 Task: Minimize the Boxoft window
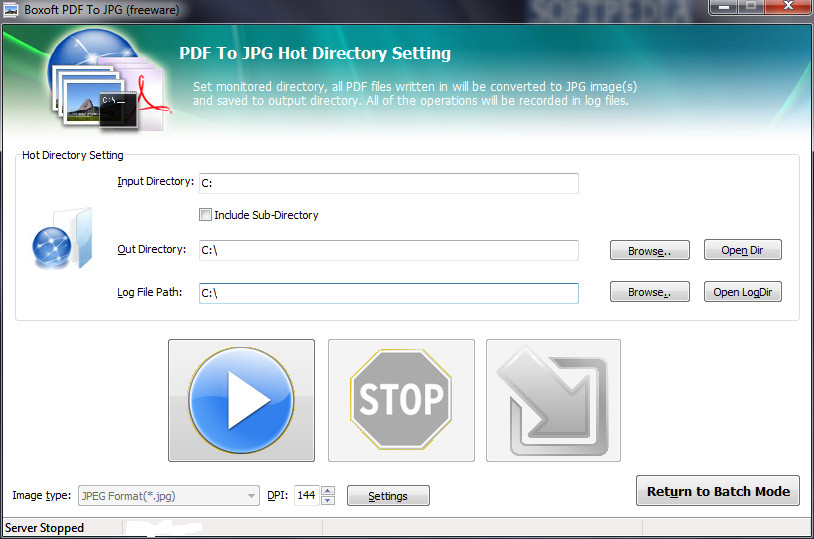click(x=725, y=7)
